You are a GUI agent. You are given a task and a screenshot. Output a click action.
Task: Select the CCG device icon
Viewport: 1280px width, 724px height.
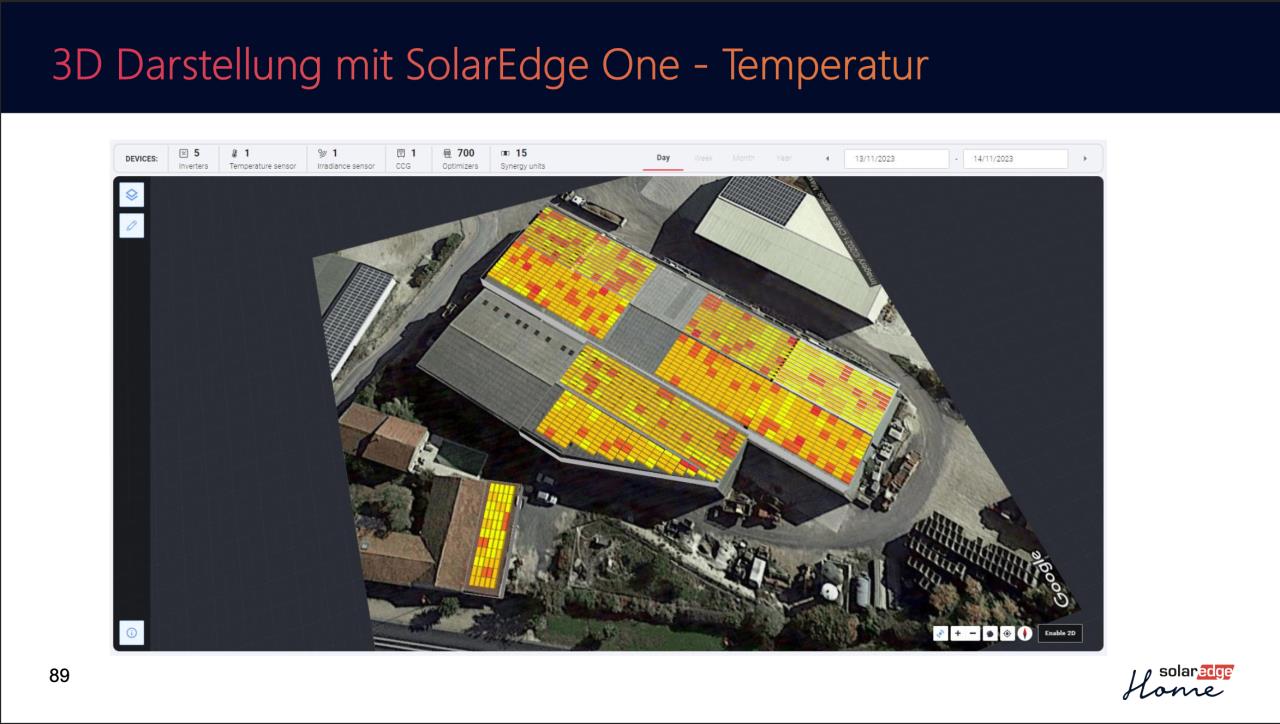coord(400,153)
